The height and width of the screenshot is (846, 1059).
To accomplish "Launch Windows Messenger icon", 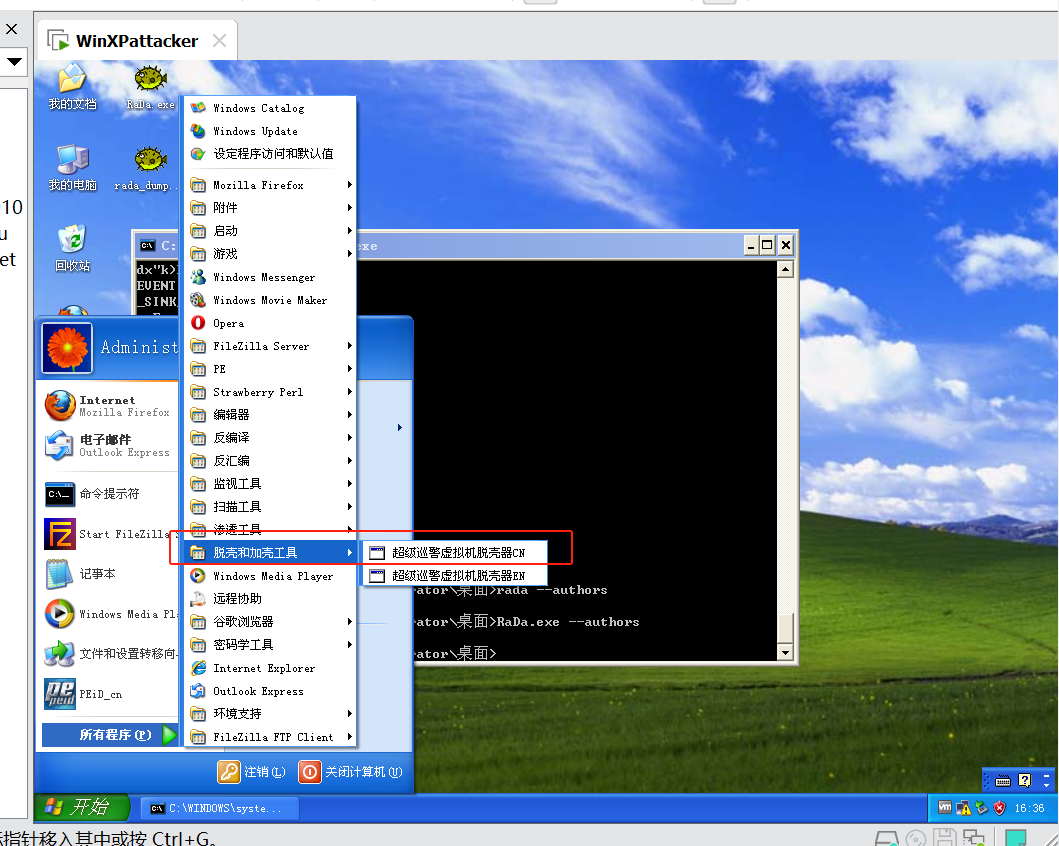I will coord(198,277).
